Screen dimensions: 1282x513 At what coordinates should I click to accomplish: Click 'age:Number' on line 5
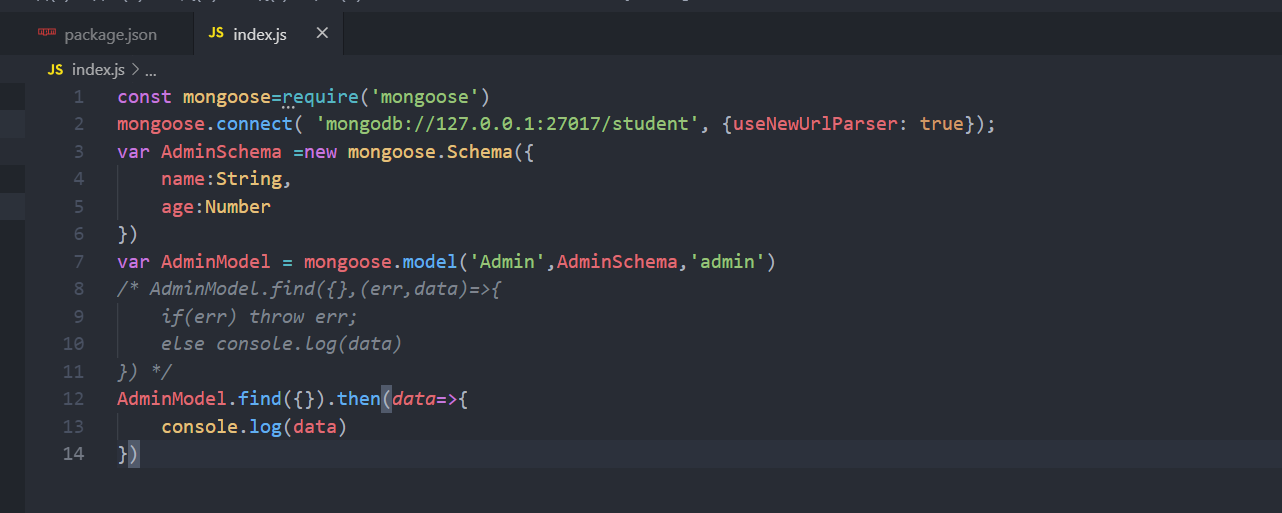pyautogui.click(x=216, y=207)
